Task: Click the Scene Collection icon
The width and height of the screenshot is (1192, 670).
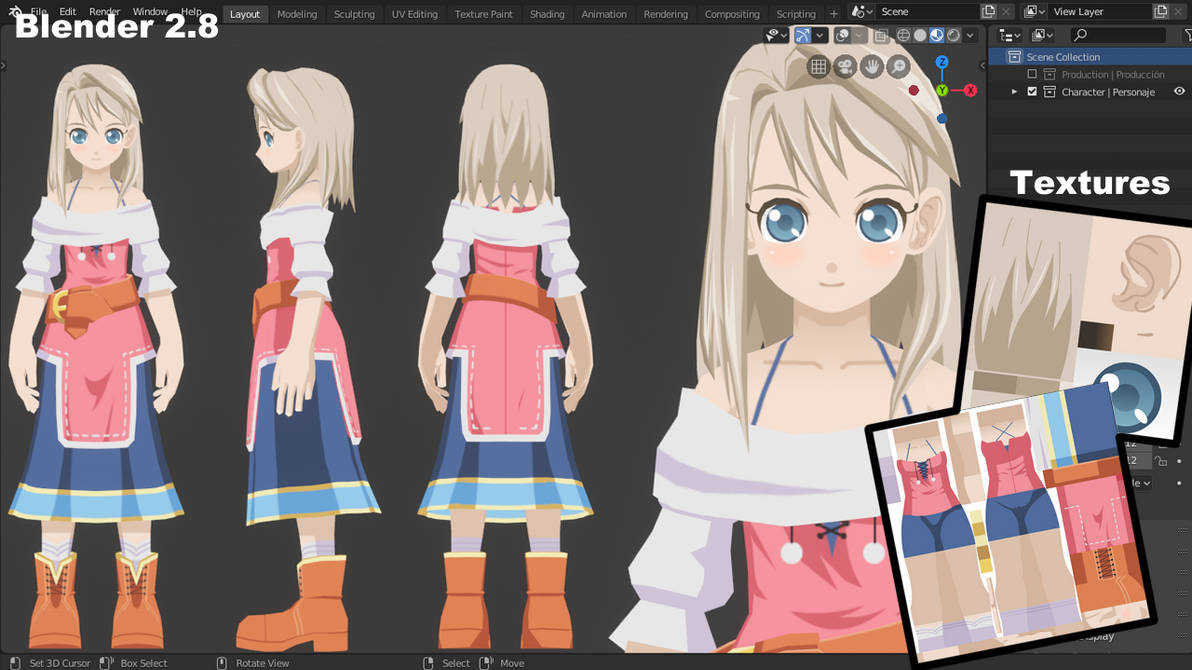Action: [1014, 56]
